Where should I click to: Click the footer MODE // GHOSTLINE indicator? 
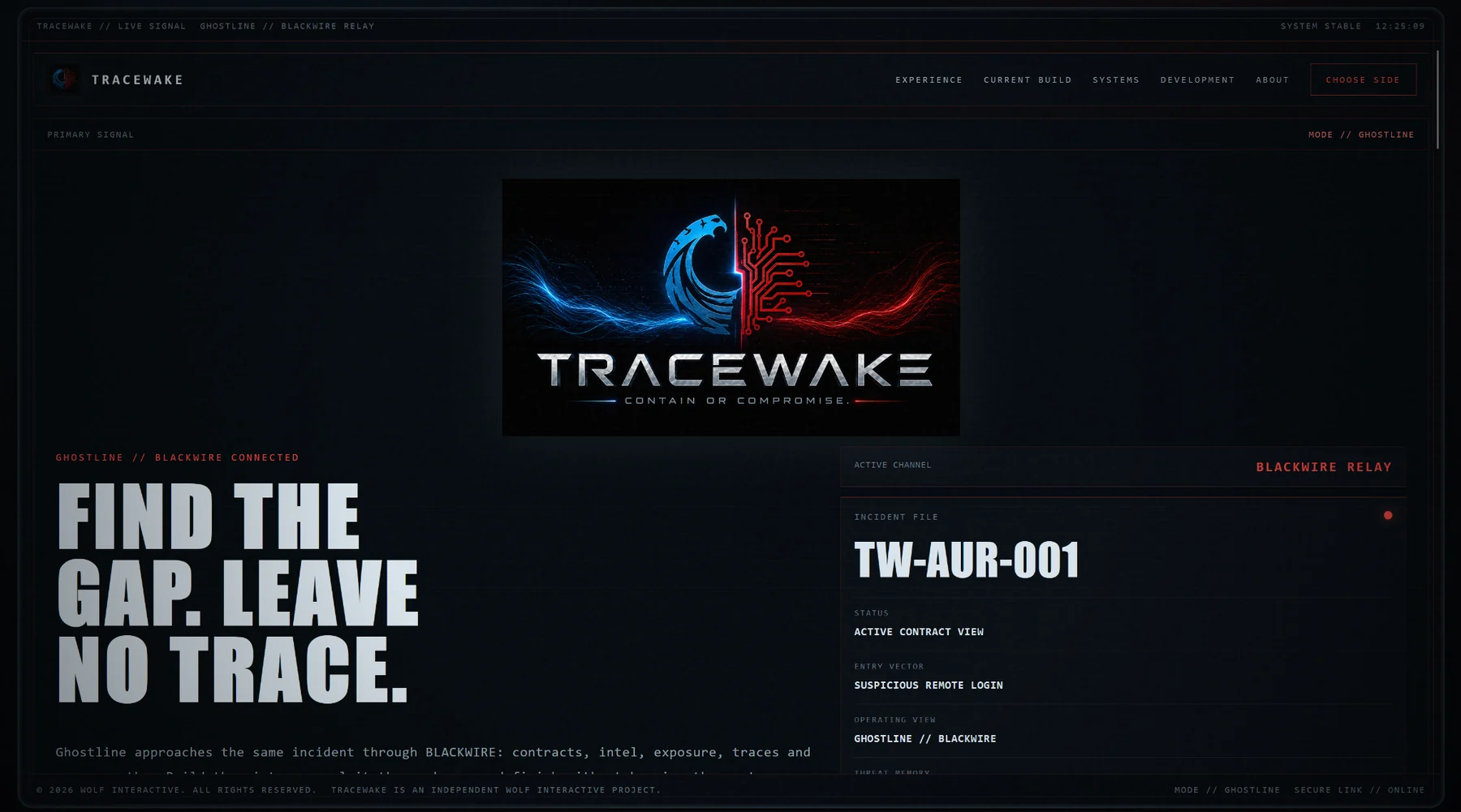pyautogui.click(x=1227, y=790)
